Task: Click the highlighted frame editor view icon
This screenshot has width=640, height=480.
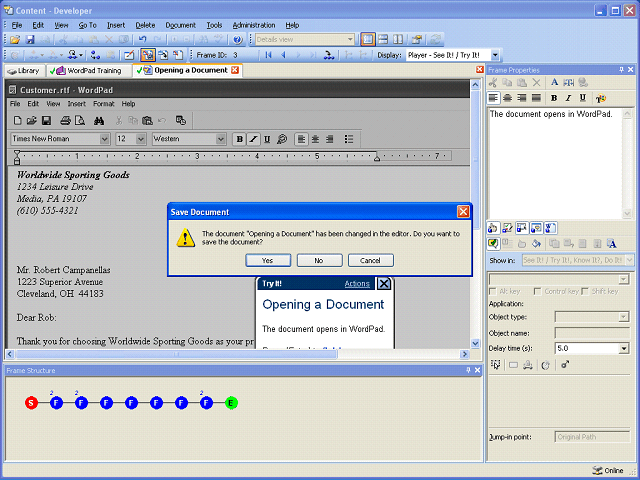Action: [148, 55]
